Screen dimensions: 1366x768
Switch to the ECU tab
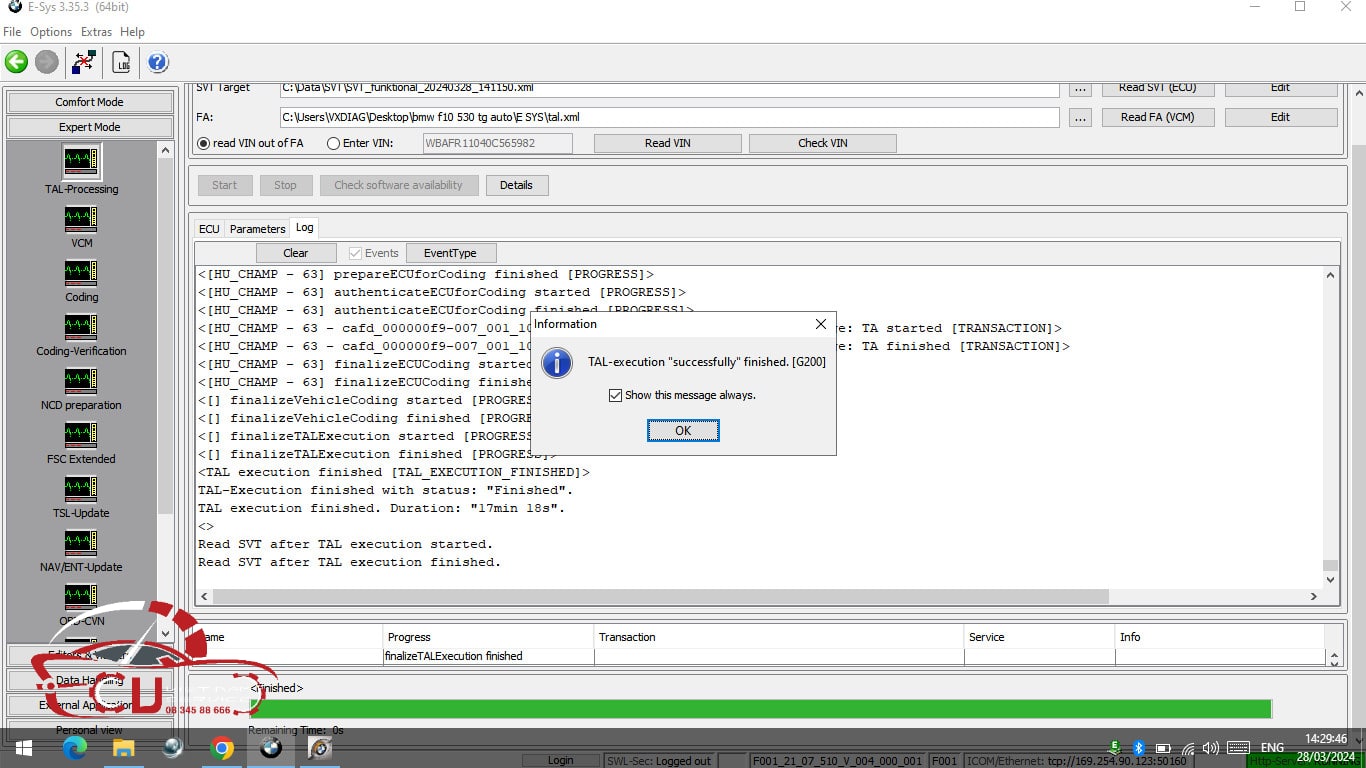point(208,229)
